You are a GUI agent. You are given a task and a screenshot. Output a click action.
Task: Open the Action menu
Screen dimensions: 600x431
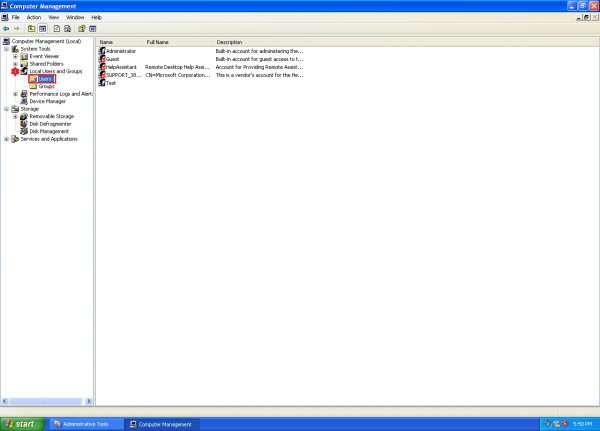click(x=34, y=17)
